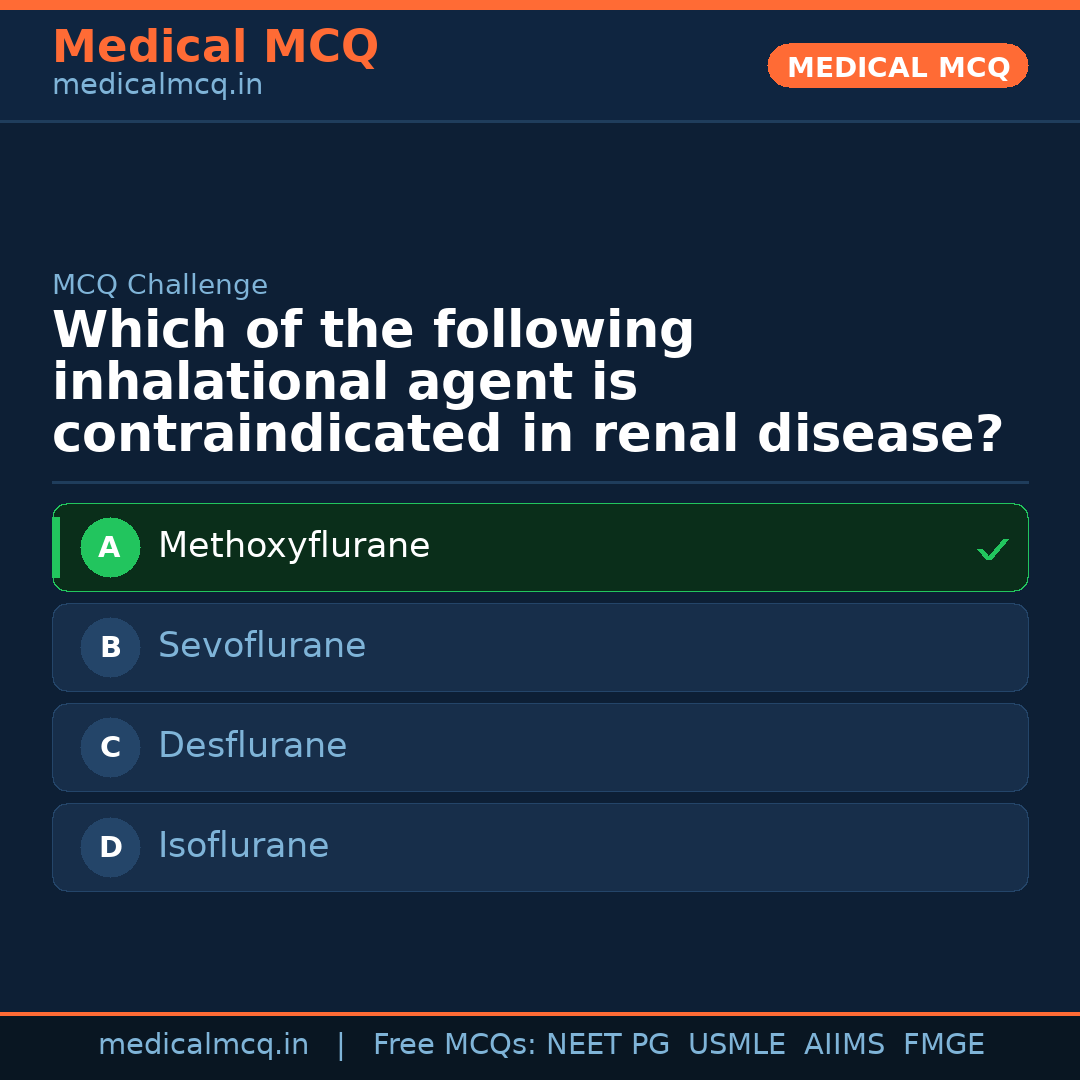Screen dimensions: 1080x1080
Task: Click the green letter A circle
Action: (110, 547)
